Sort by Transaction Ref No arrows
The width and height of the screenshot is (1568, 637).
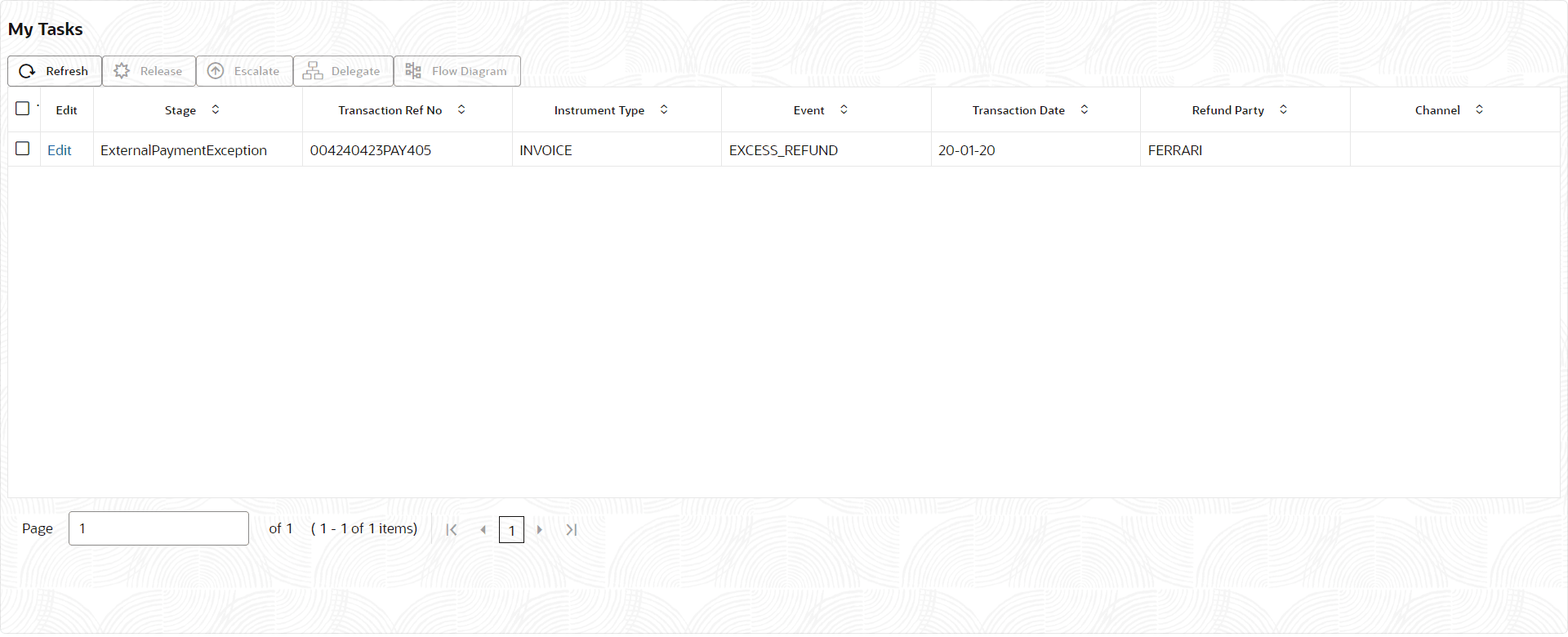tap(461, 109)
